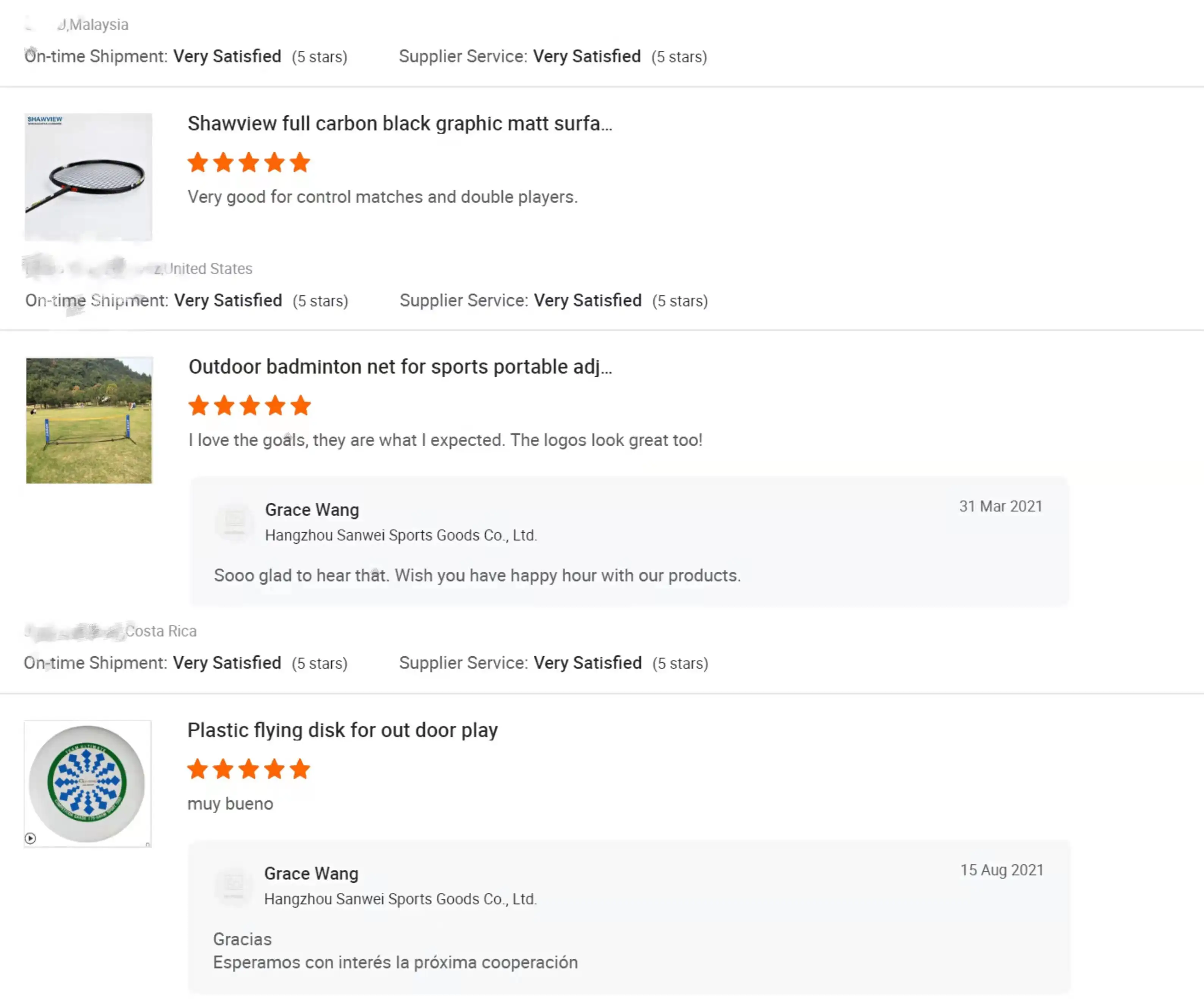Click star rating under Shawview racket title
Viewport: 1204px width, 999px height.
(x=249, y=163)
